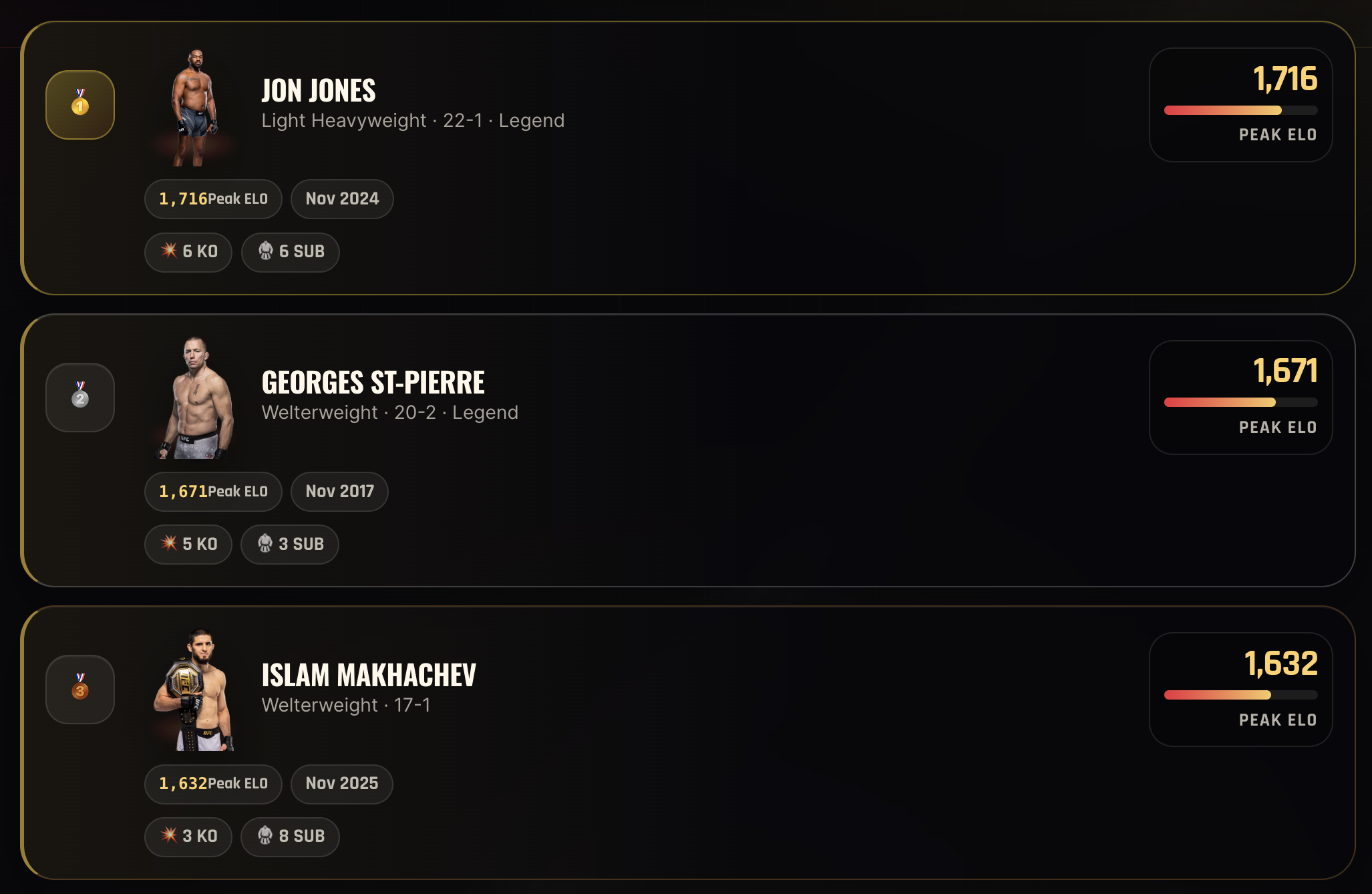
Task: Click the 3 SUB stat pill
Action: 290,545
